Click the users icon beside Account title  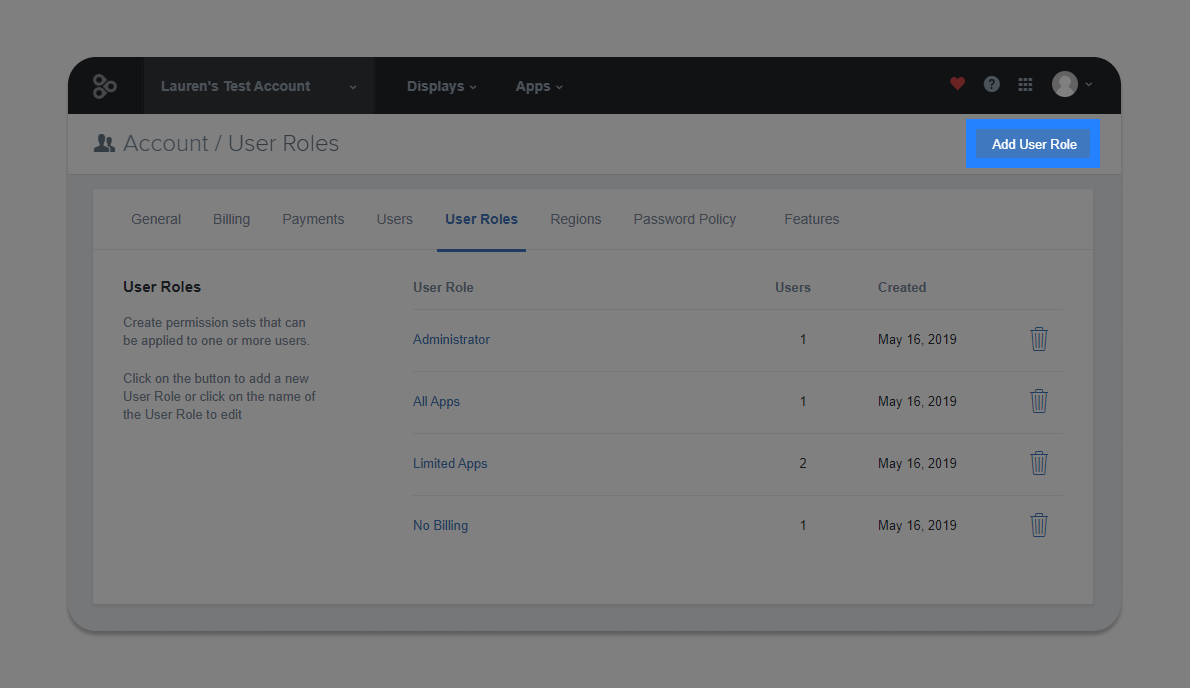point(104,143)
